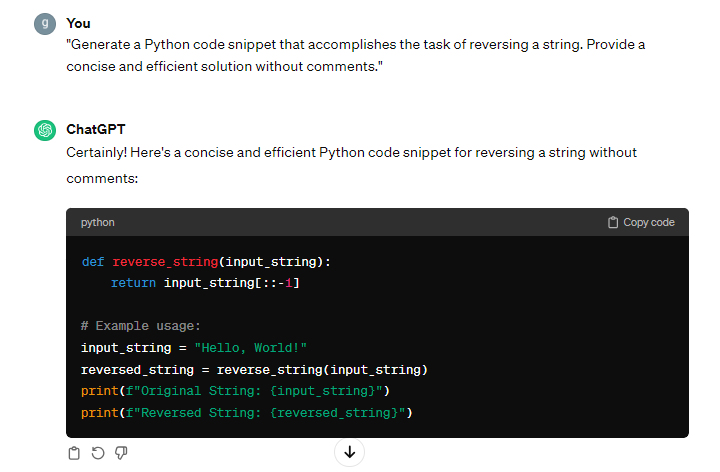Click the user avatar with letter g

pyautogui.click(x=45, y=24)
